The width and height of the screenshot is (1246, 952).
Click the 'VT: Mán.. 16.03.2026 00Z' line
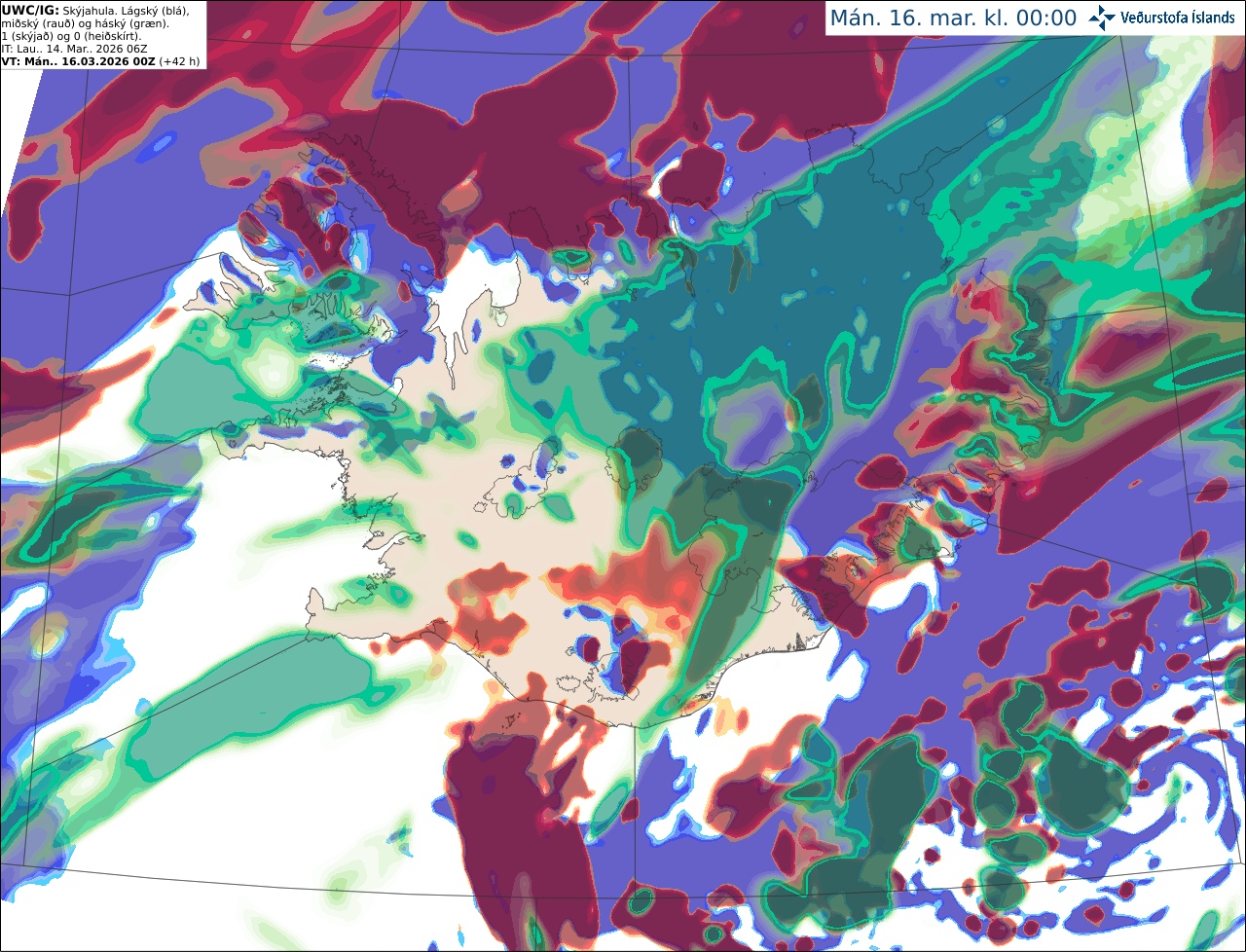coord(80,61)
